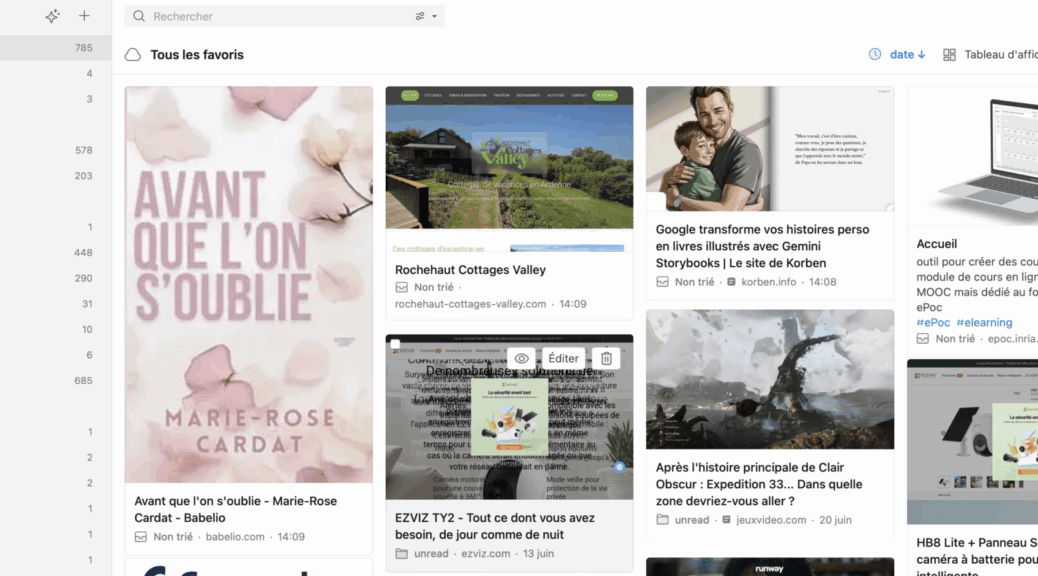Click the Avant que l'on s'oublie book cover
1038x576 pixels.
[x=249, y=285]
